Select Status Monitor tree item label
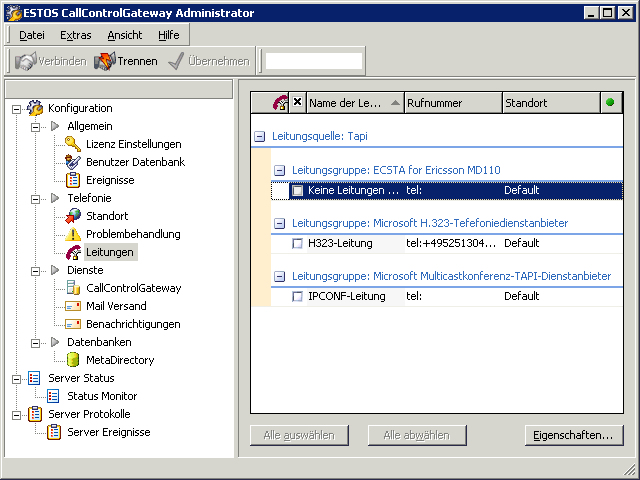 click(x=102, y=396)
